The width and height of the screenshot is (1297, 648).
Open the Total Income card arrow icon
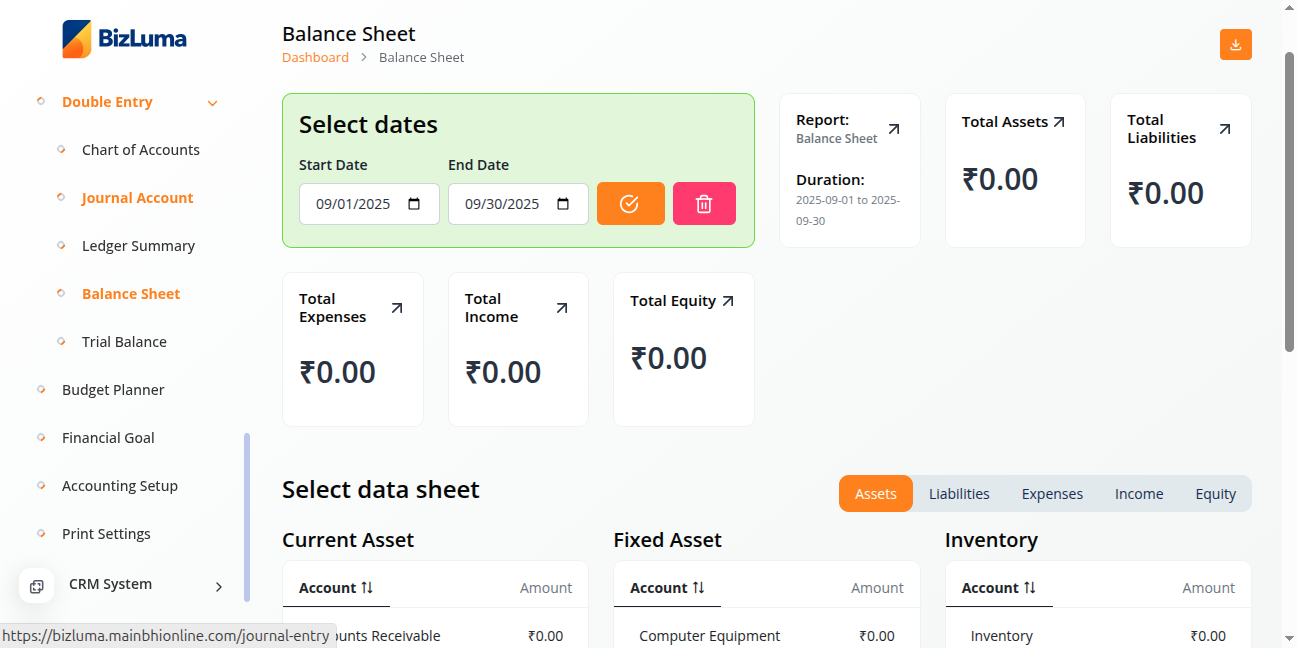click(561, 308)
